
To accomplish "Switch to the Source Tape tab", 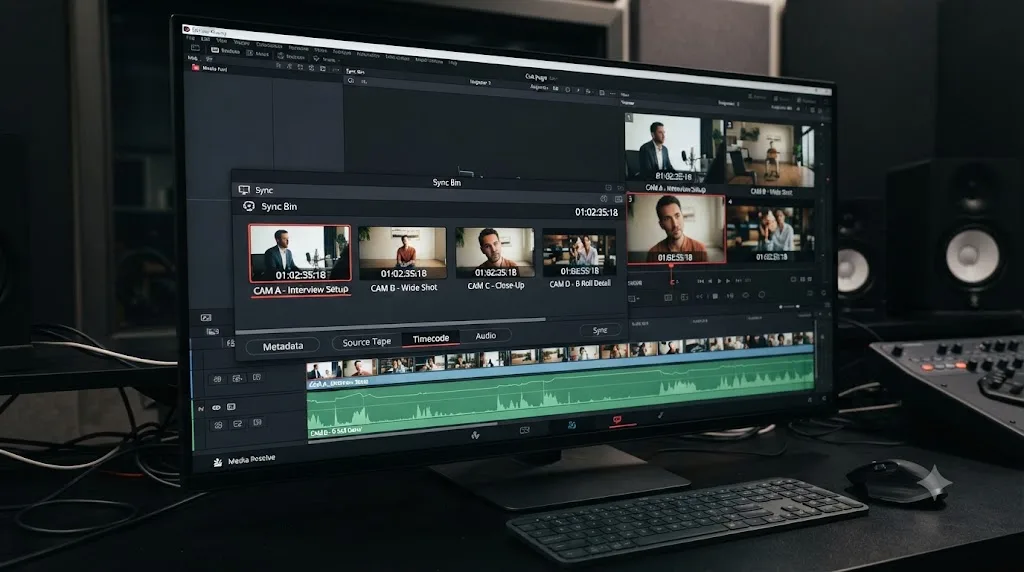I will (366, 342).
